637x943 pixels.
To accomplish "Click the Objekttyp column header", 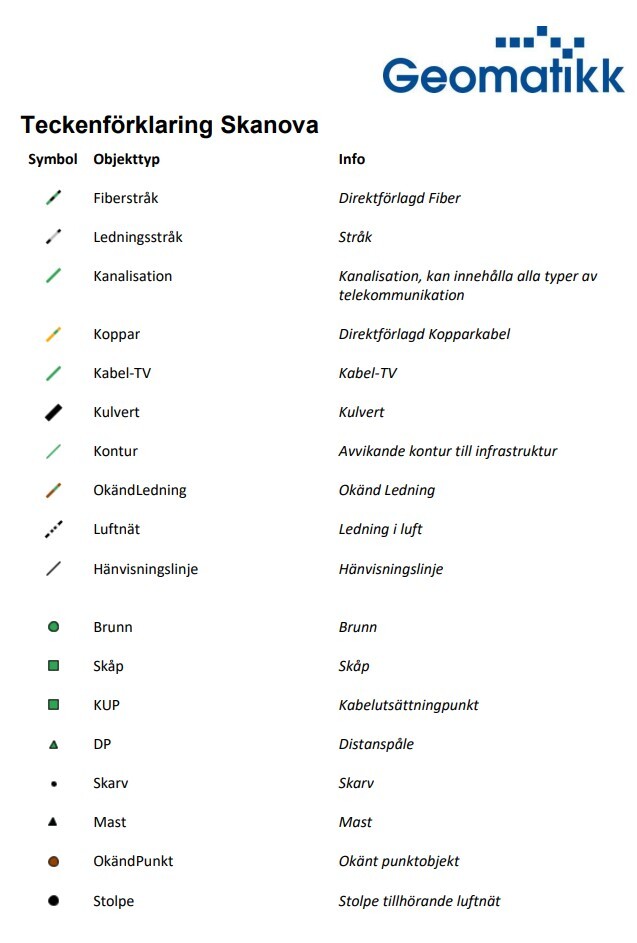I will tap(126, 159).
